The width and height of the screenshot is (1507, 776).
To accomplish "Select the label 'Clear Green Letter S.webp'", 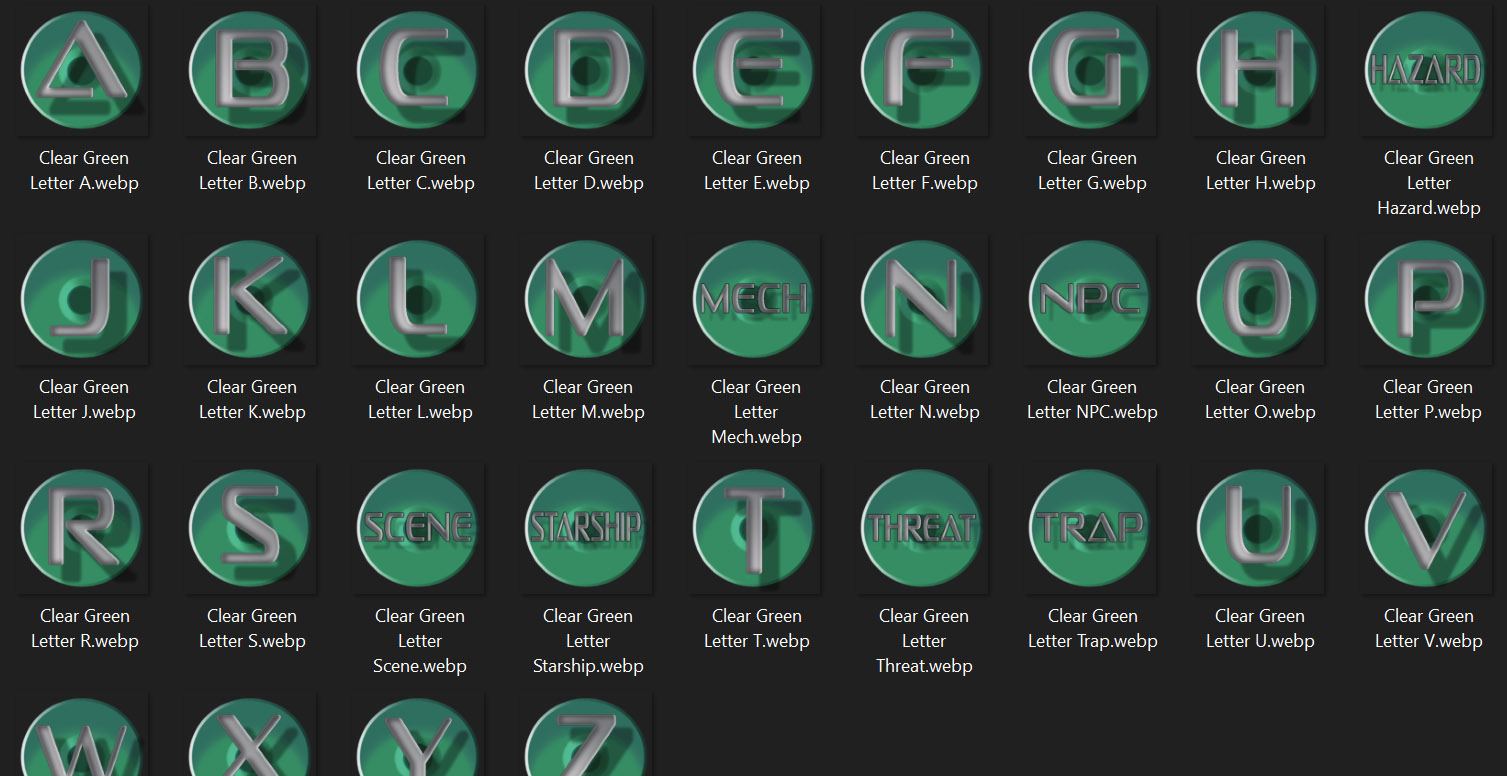I will 252,628.
